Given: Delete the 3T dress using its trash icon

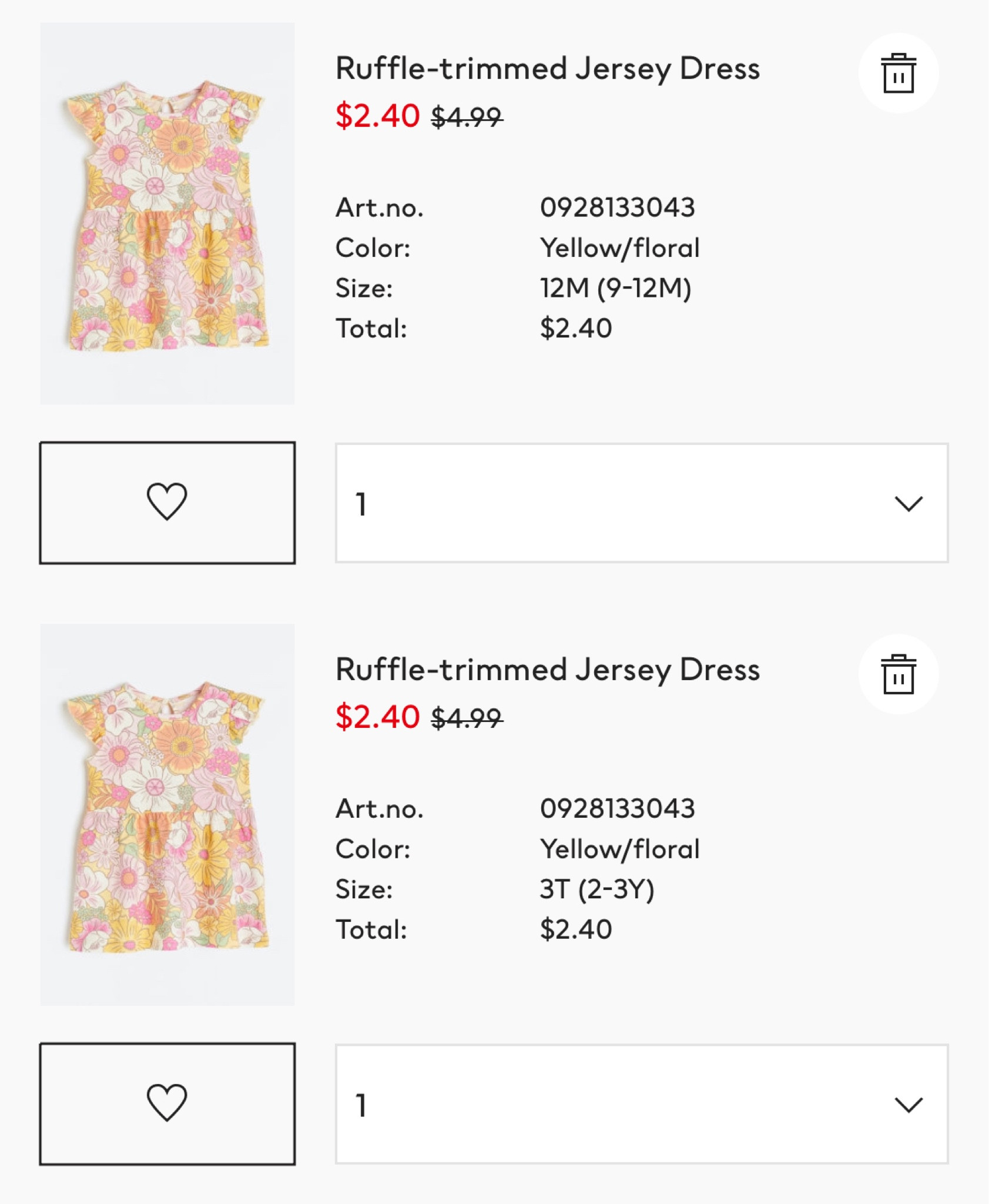Looking at the screenshot, I should [898, 675].
